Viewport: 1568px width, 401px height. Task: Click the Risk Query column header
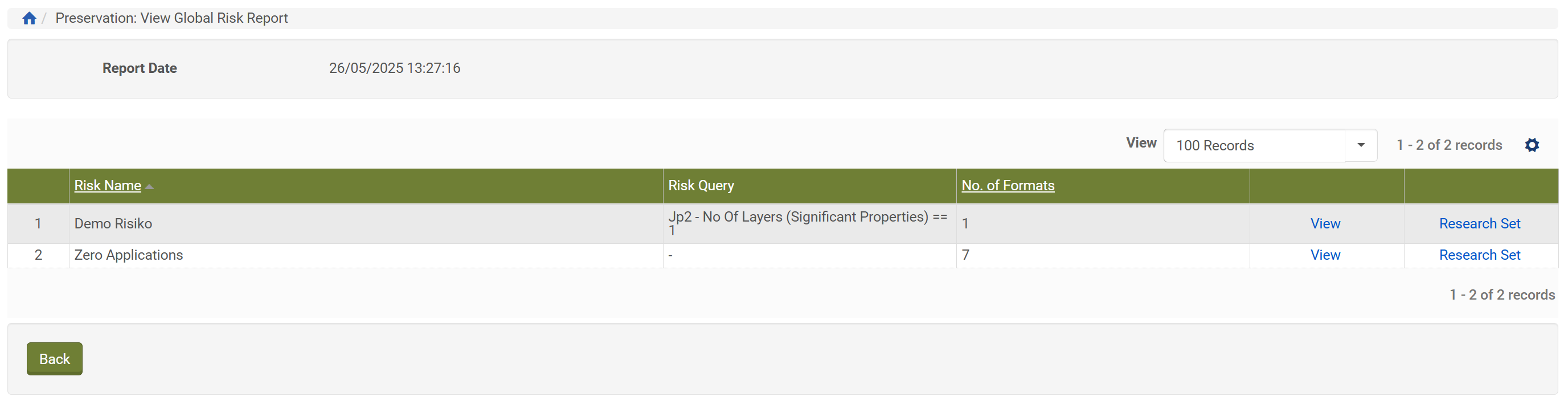[x=701, y=185]
